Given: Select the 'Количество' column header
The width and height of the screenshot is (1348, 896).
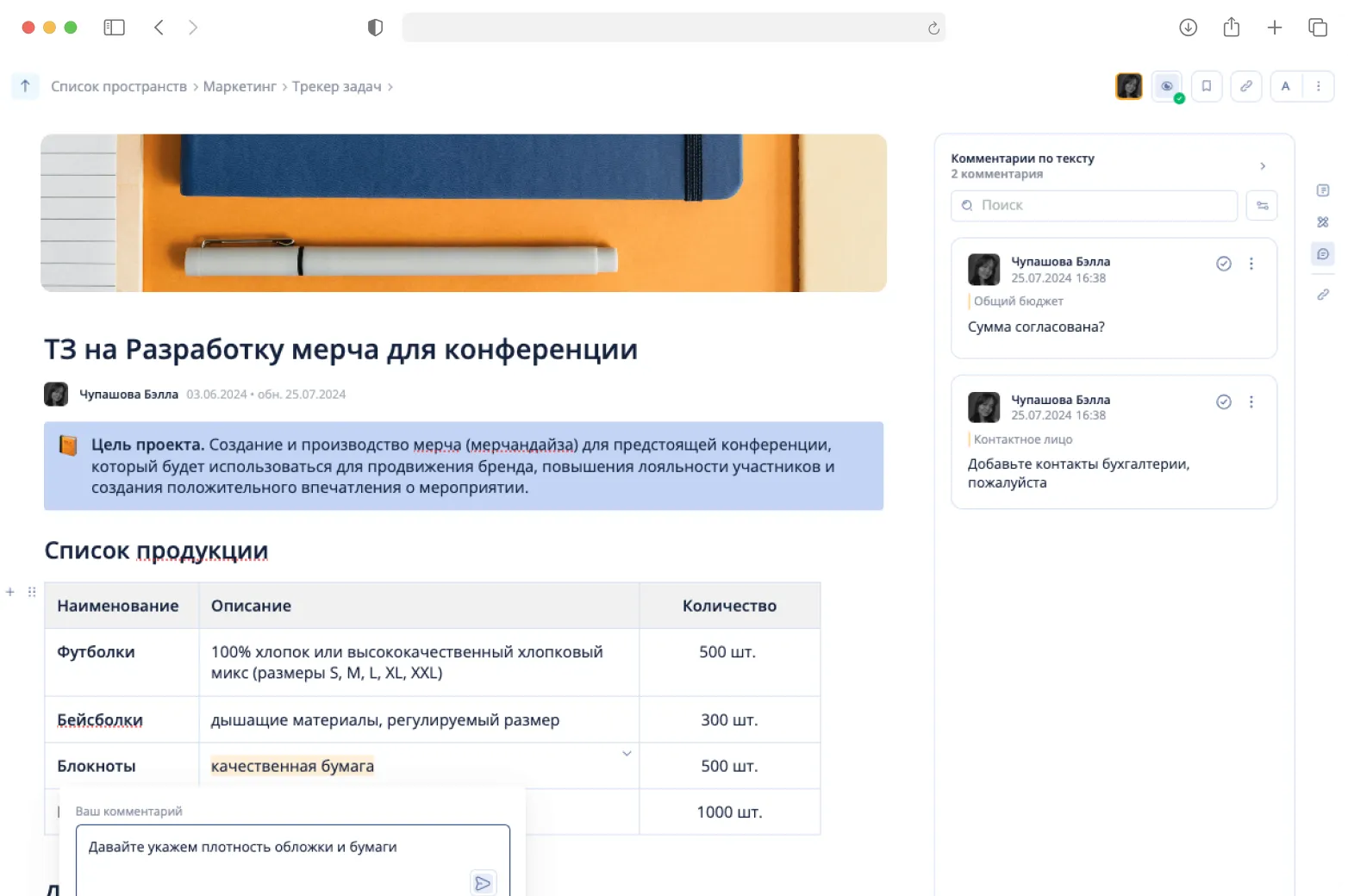Looking at the screenshot, I should pyautogui.click(x=730, y=606).
